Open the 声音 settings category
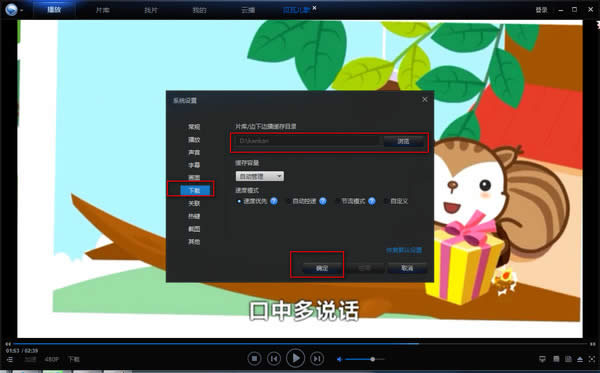This screenshot has width=600, height=373. coord(194,152)
